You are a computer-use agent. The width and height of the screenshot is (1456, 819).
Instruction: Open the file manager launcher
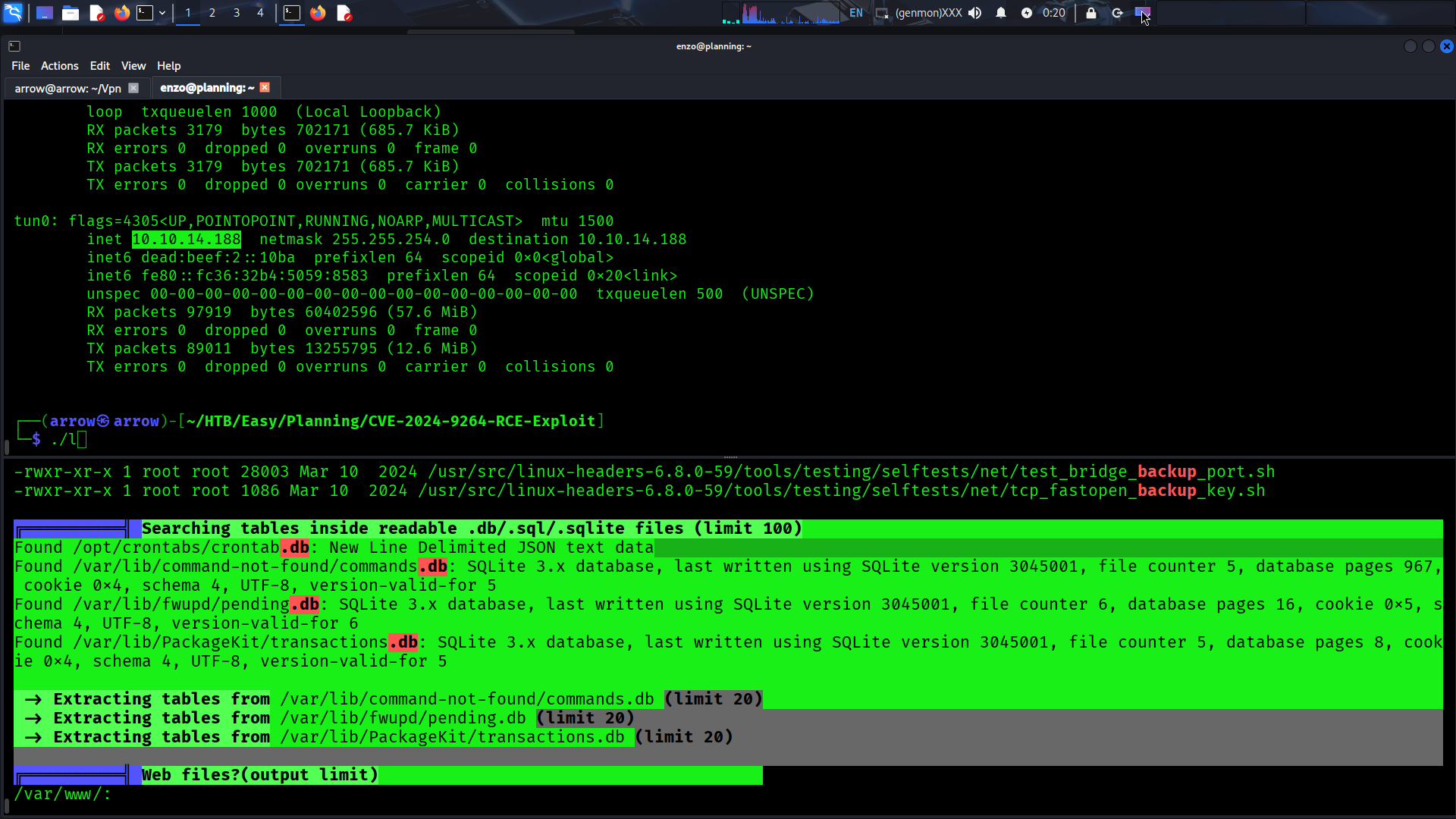71,13
